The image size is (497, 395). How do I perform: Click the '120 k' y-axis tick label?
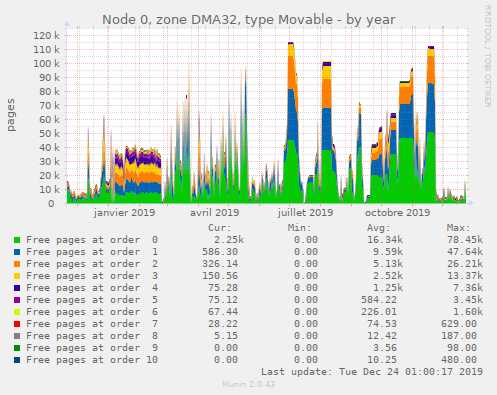coord(46,36)
